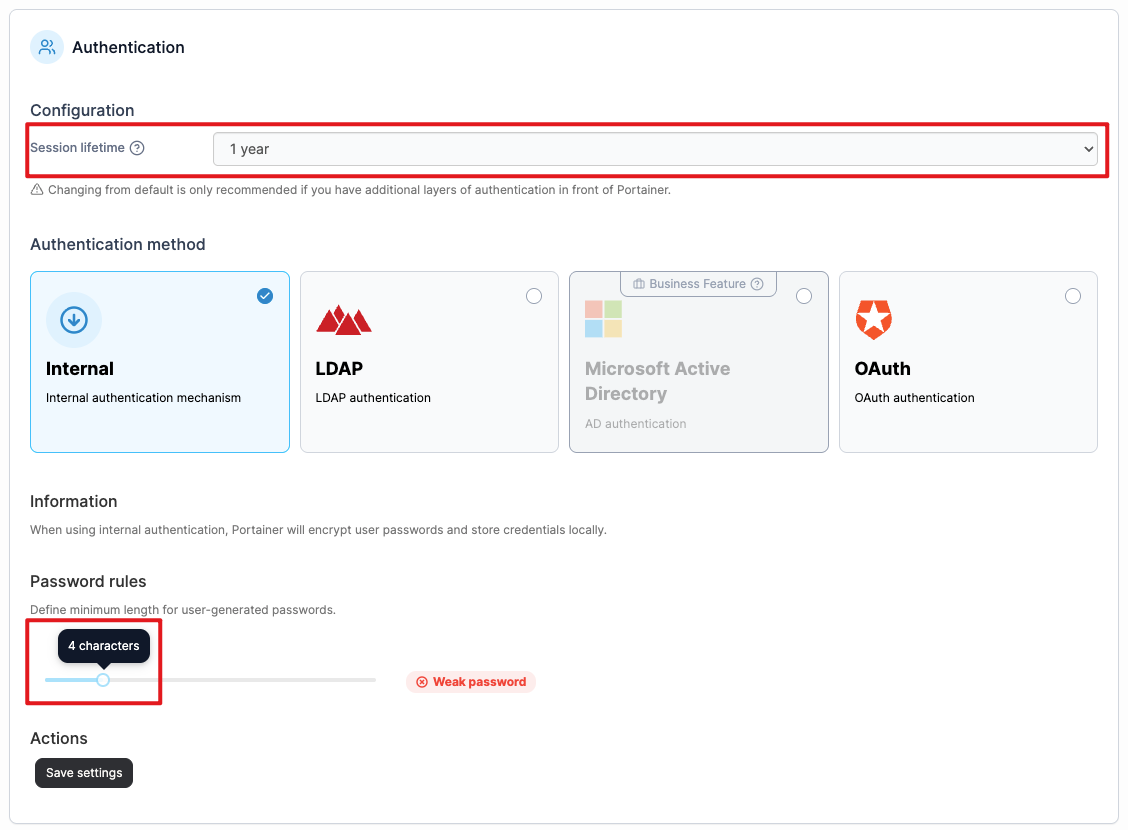1128x830 pixels.
Task: Click the Weak password error icon
Action: pos(422,682)
